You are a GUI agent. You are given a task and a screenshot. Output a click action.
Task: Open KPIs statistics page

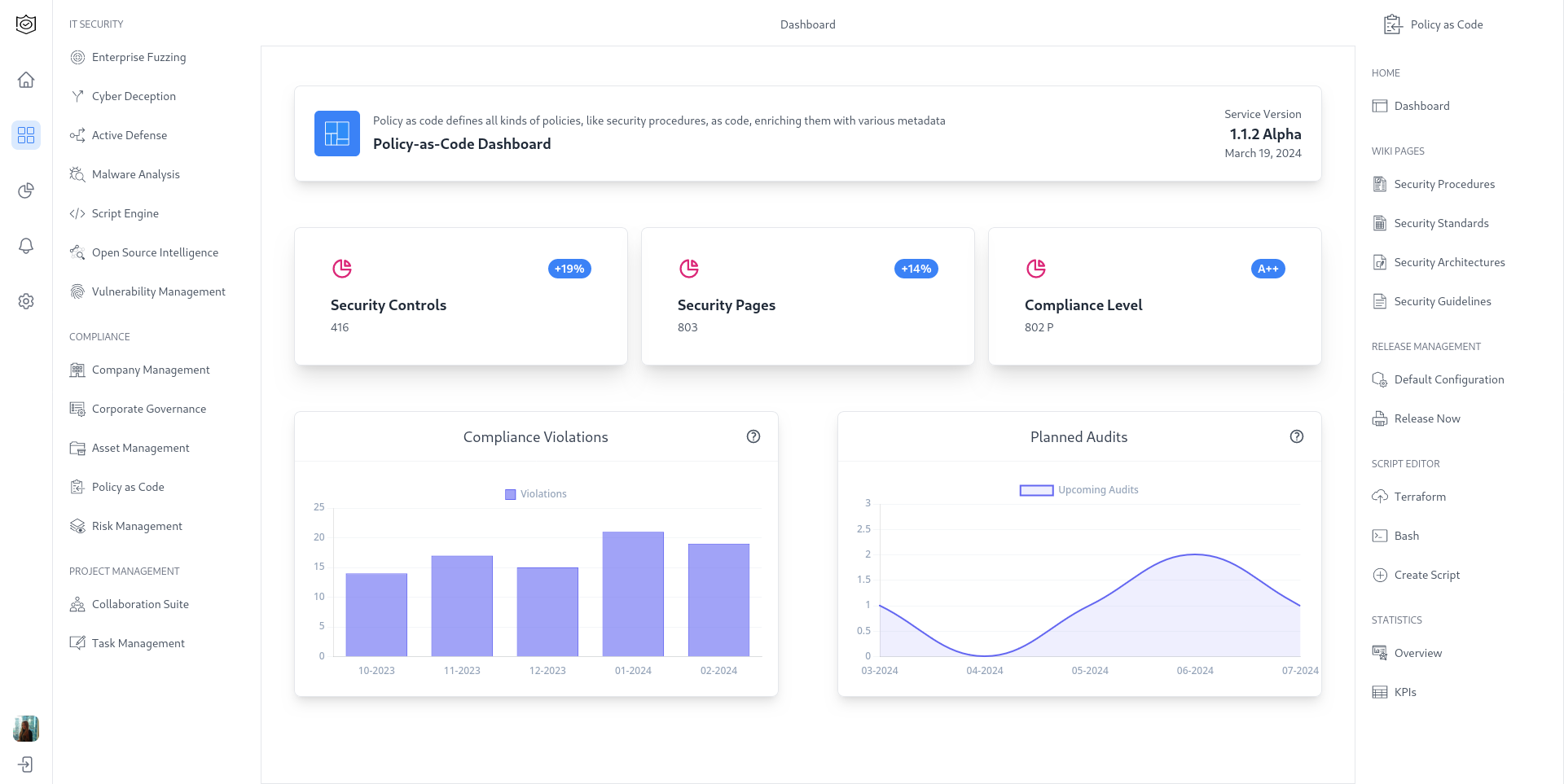coord(1404,692)
